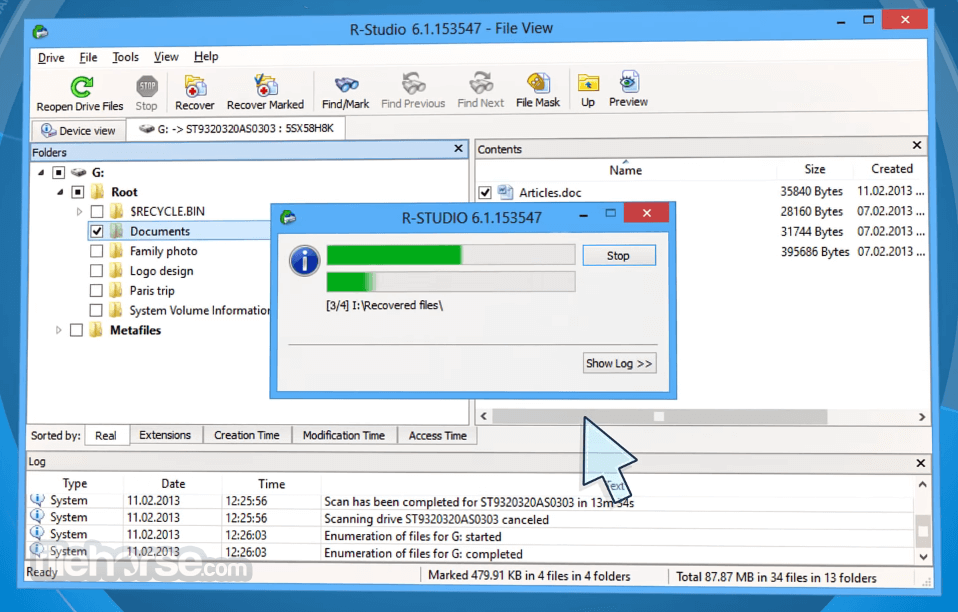Sort by Extensions tab

[x=165, y=435]
